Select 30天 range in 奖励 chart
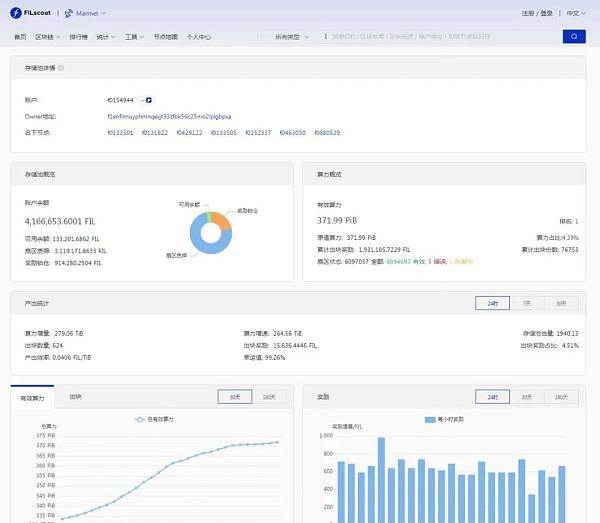This screenshot has height=523, width=600. [527, 397]
